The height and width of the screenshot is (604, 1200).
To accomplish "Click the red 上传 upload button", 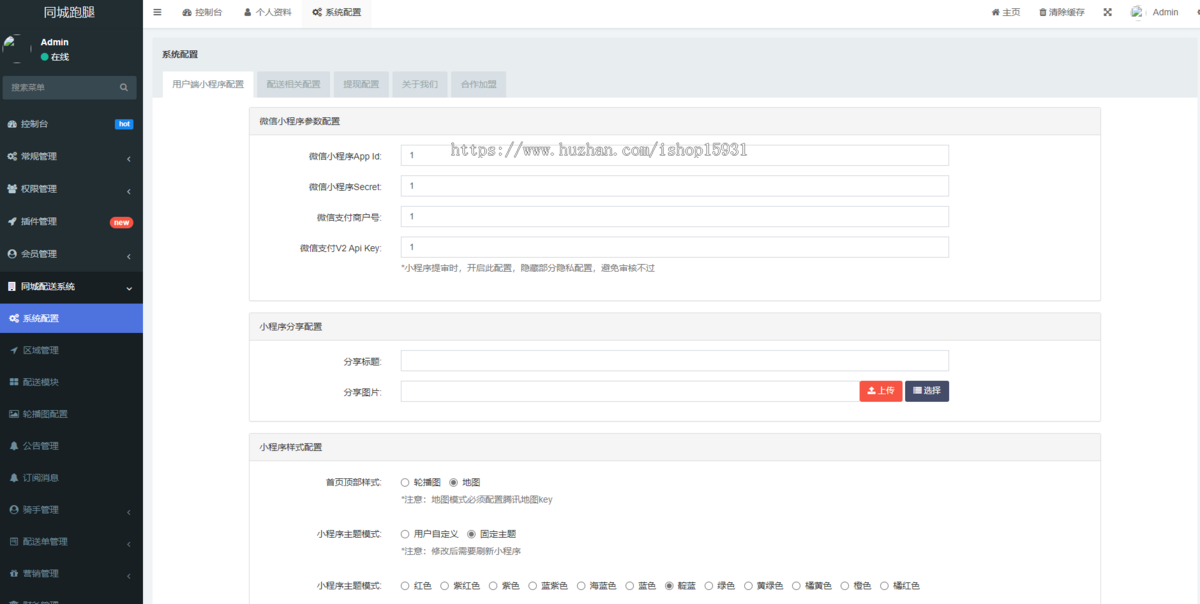I will [881, 391].
